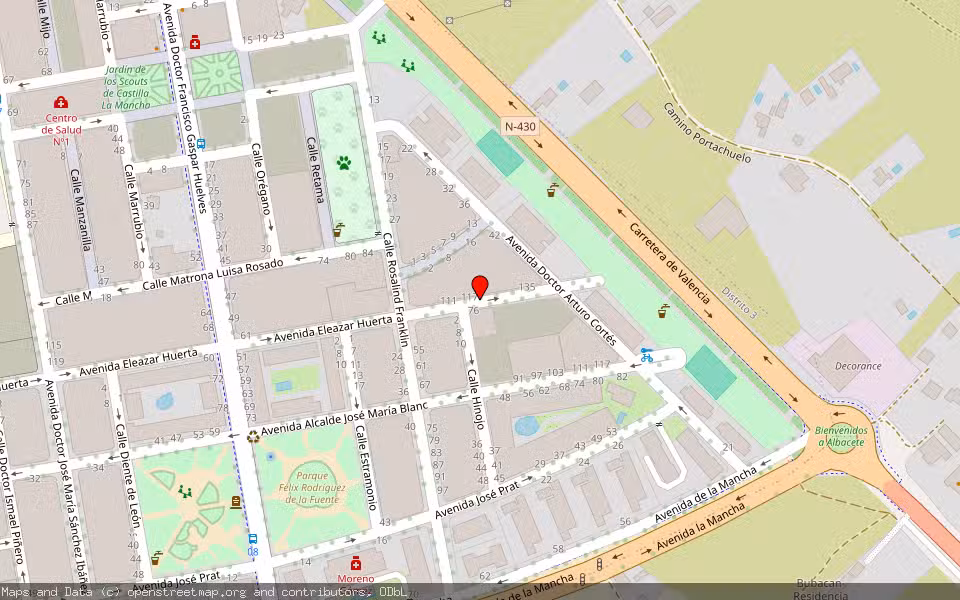The image size is (960, 600).
Task: Click the recycling icon on Avenida Alcalde José María Blanc
Action: pyautogui.click(x=252, y=437)
